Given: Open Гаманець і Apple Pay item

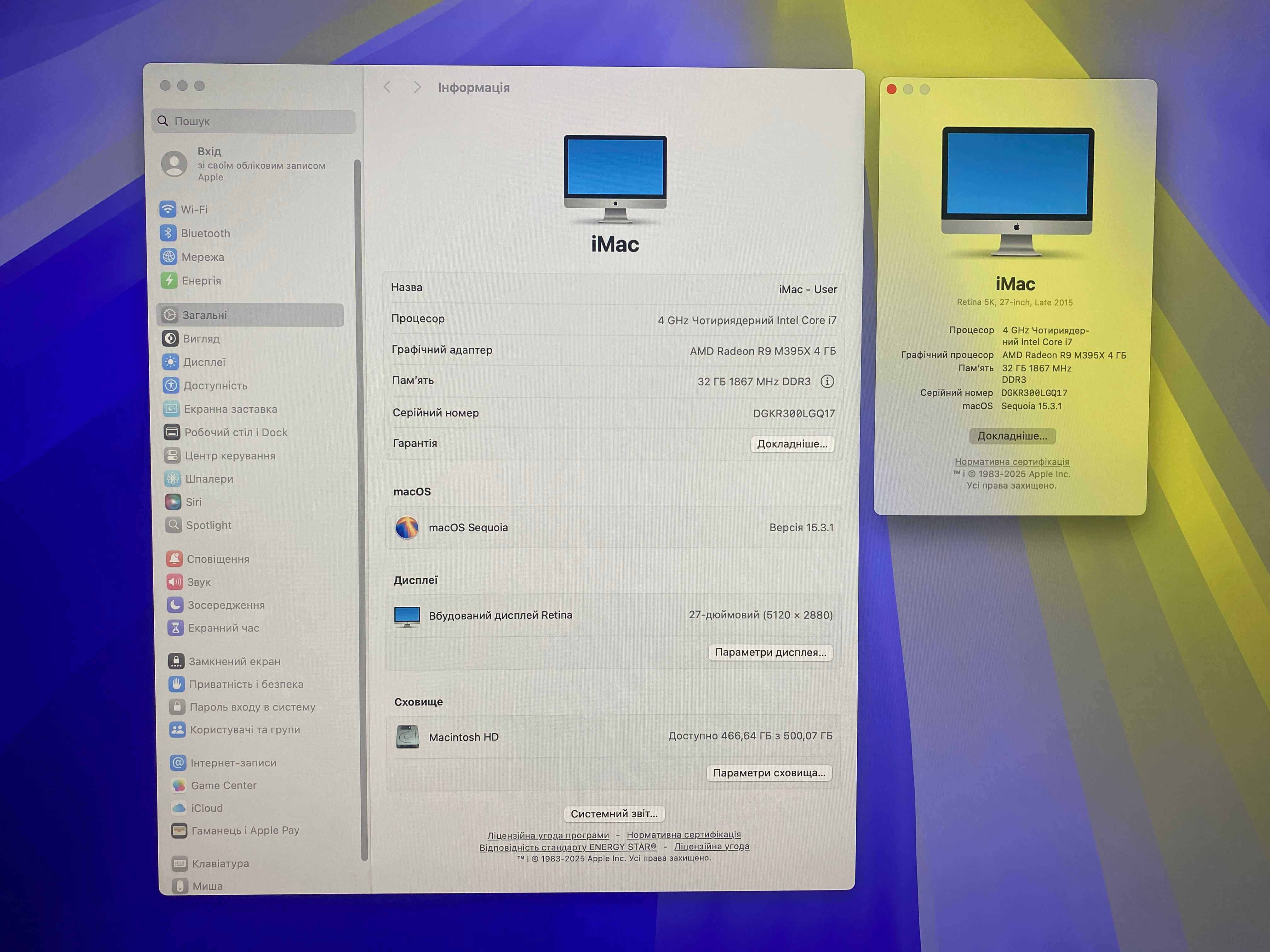Looking at the screenshot, I should point(235,830).
